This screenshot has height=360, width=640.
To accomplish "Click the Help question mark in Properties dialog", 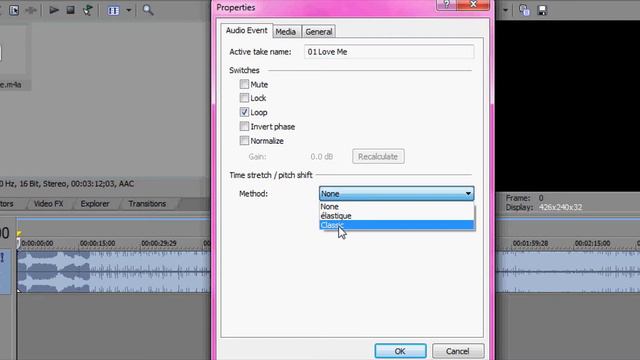I will pyautogui.click(x=447, y=4).
